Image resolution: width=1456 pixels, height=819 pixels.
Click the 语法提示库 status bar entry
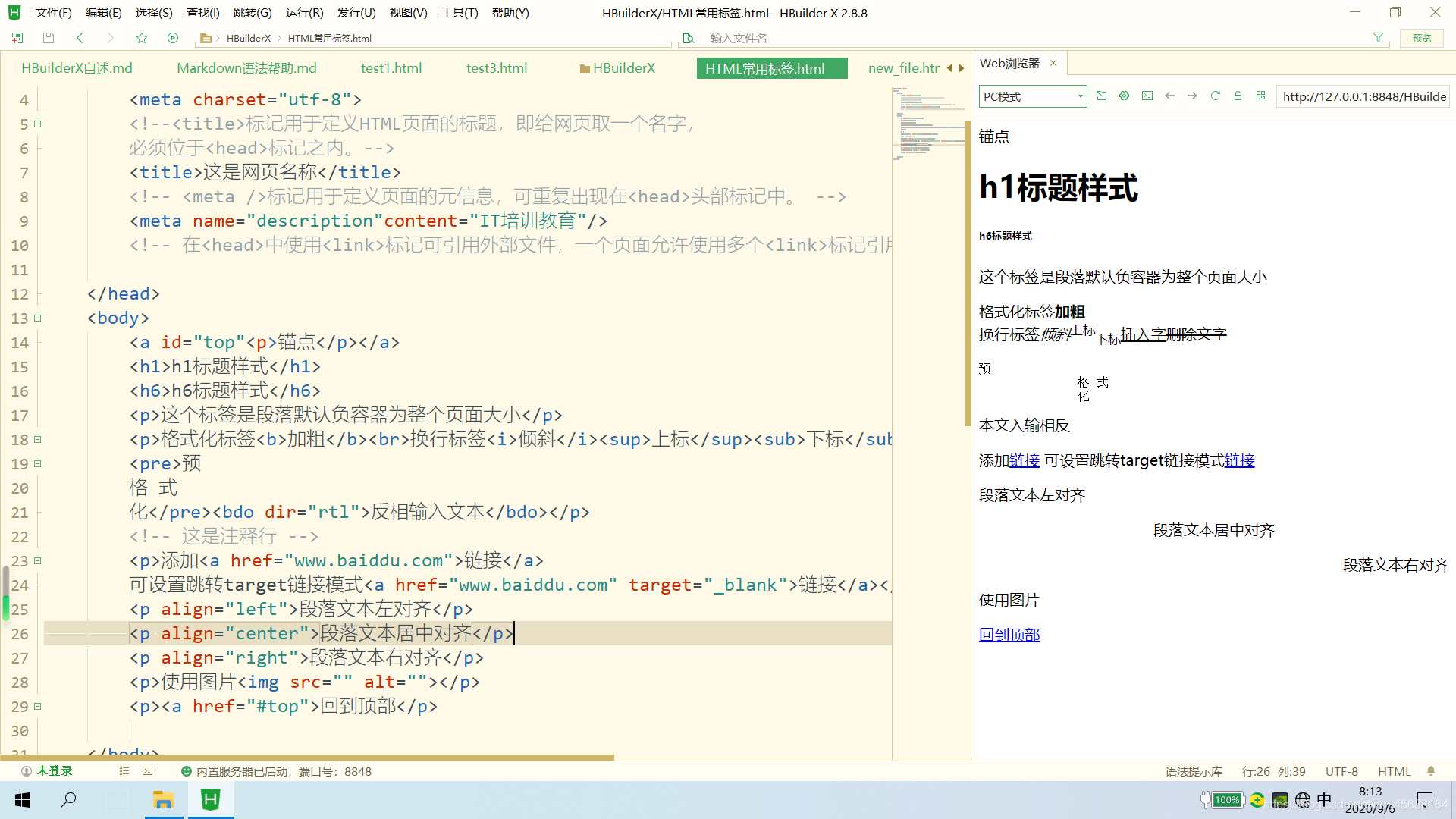click(1194, 771)
